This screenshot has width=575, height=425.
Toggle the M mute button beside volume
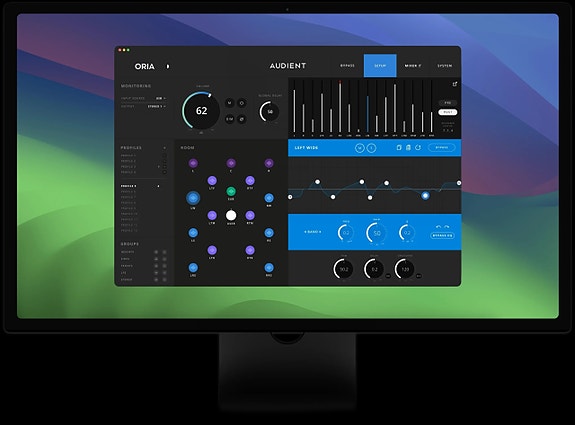[230, 103]
